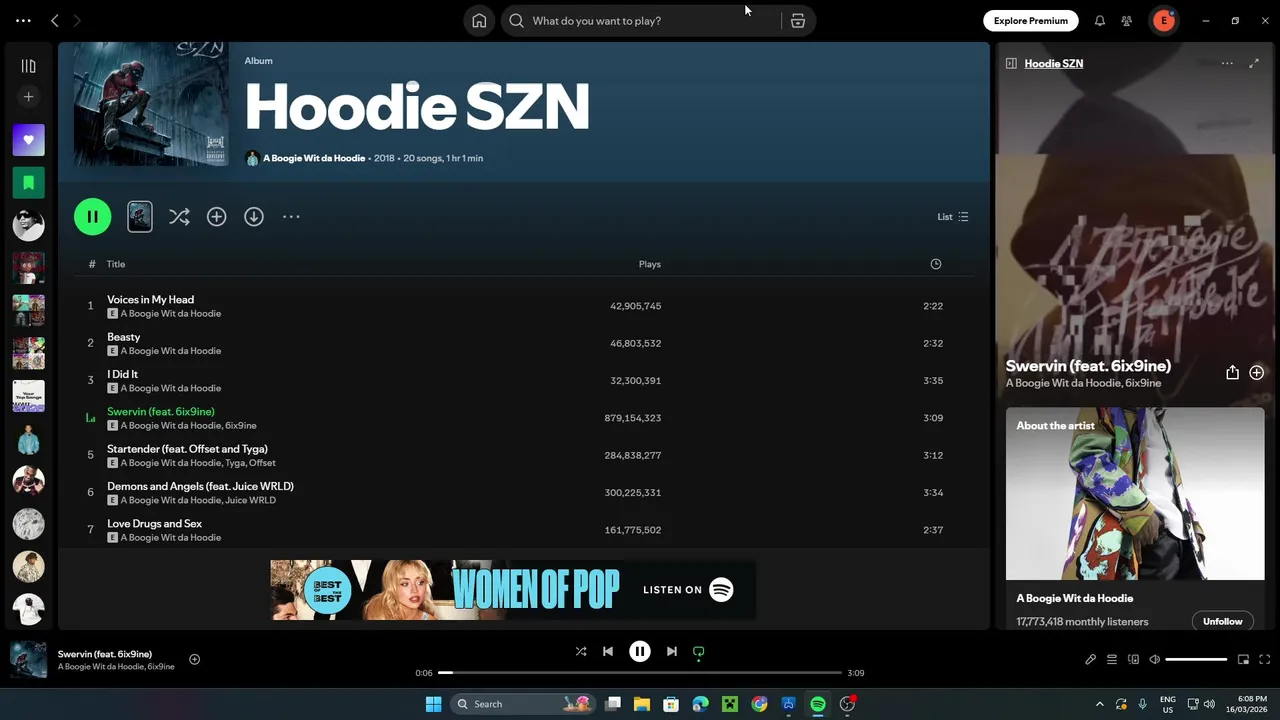Change the List view option
This screenshot has width=1280, height=720.
click(x=952, y=217)
